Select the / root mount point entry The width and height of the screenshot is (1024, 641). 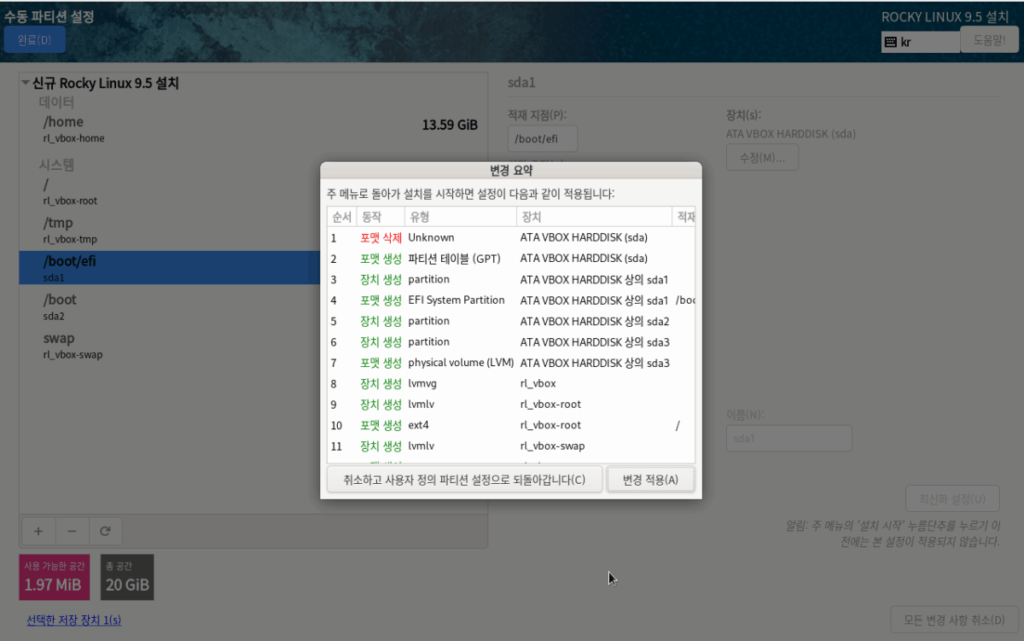170,191
